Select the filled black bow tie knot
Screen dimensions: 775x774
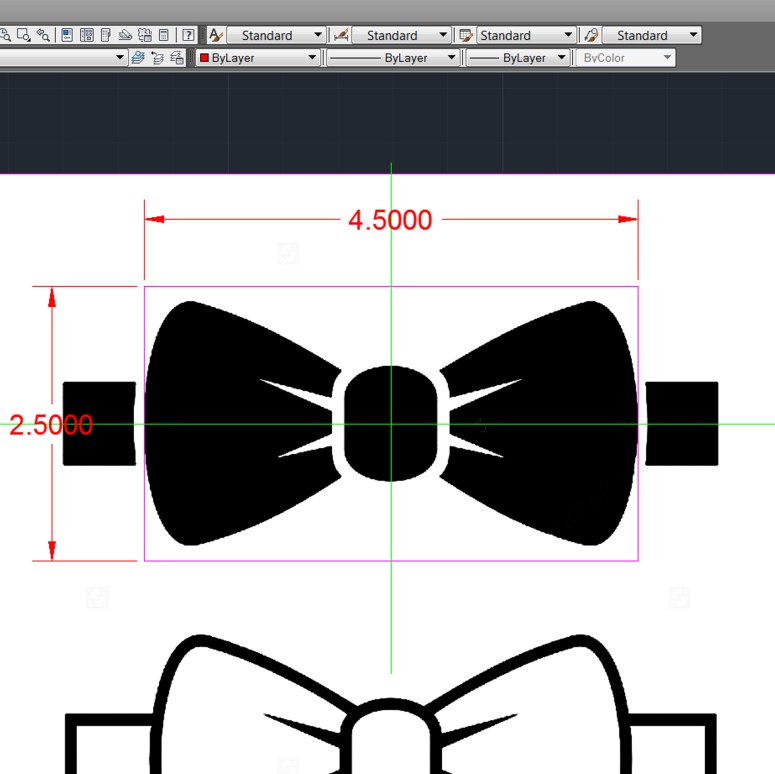(x=390, y=424)
